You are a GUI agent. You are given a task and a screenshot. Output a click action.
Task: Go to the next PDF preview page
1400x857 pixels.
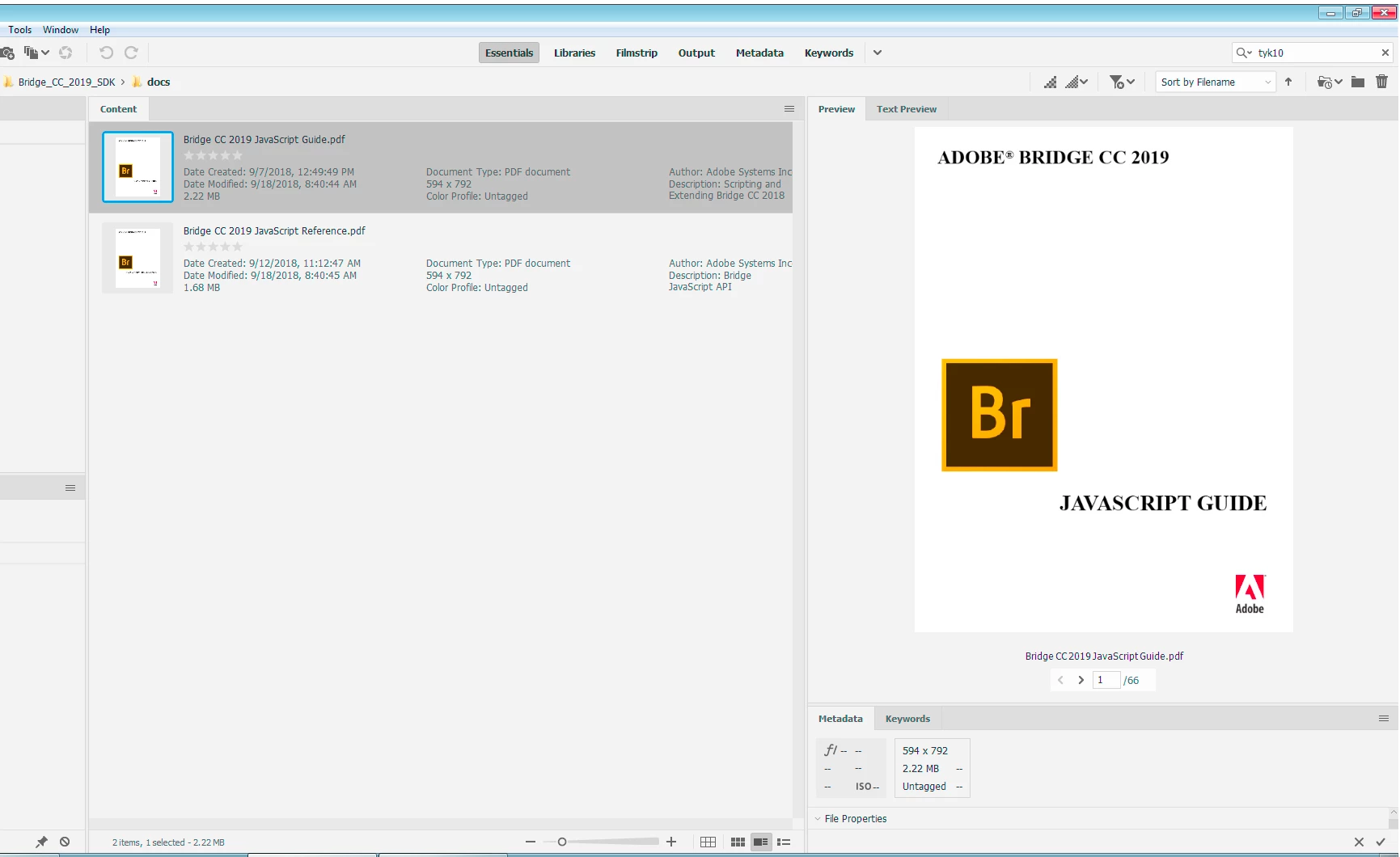click(x=1081, y=680)
